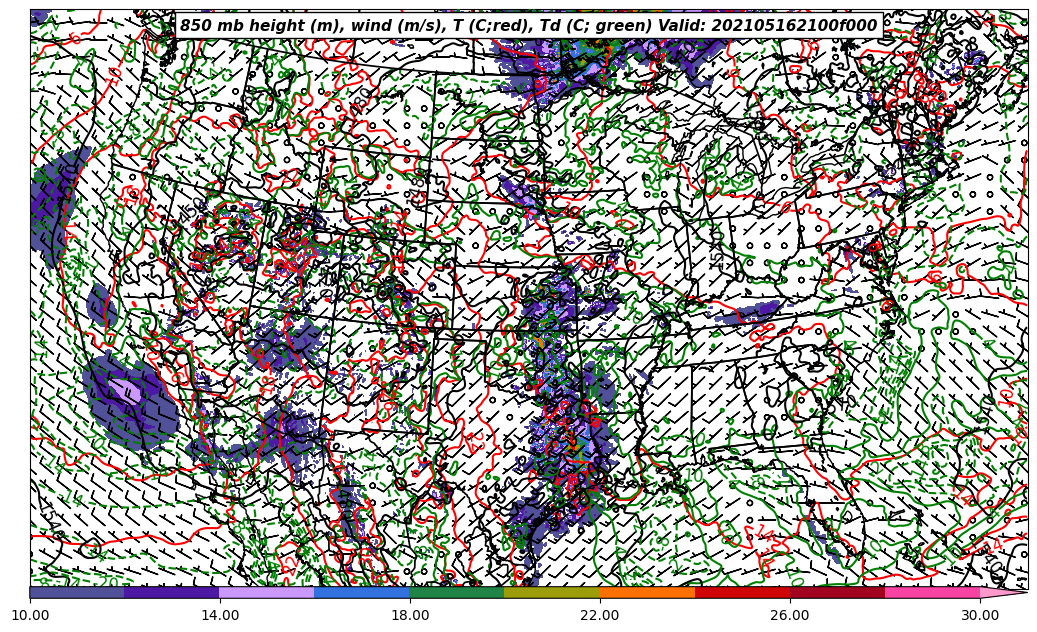This screenshot has height=632, width=1037.
Task: Click the lavender core of southwest offshore blob
Action: pyautogui.click(x=126, y=390)
